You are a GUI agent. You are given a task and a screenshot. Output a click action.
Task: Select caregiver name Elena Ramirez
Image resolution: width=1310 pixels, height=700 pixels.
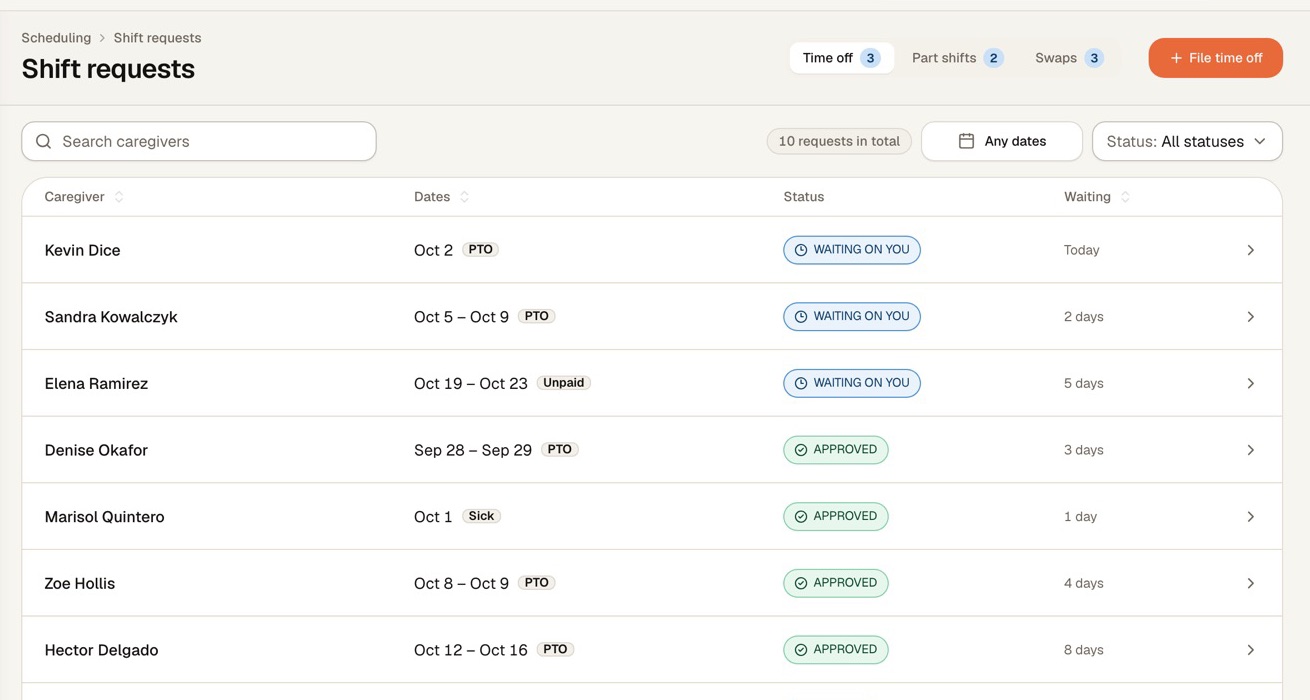click(96, 383)
